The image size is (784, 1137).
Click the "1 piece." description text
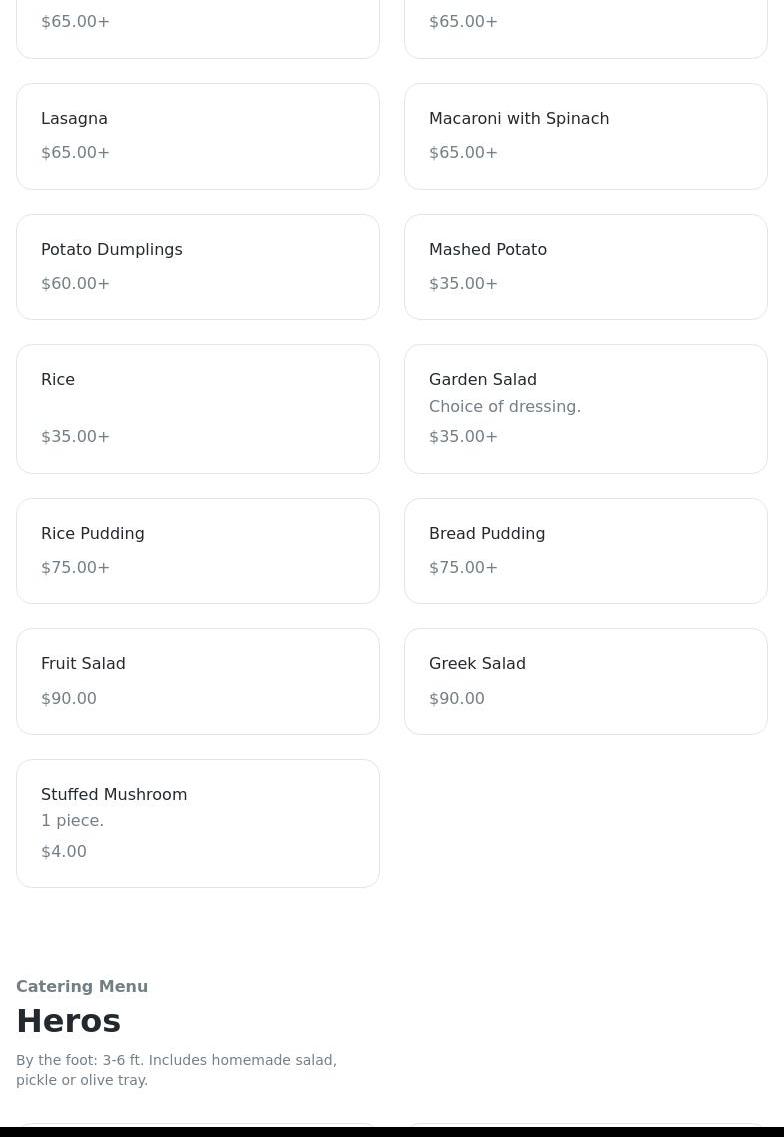tap(72, 821)
